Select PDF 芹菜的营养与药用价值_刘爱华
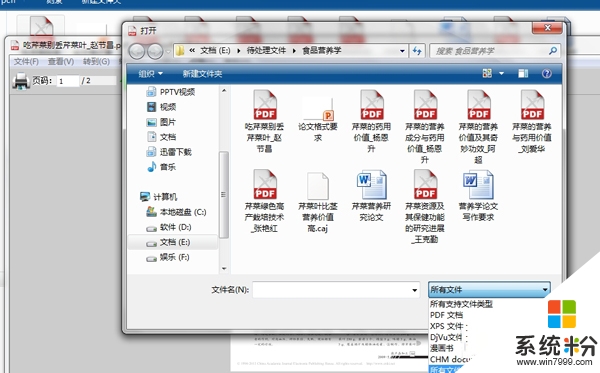600x373 pixels. tap(532, 121)
